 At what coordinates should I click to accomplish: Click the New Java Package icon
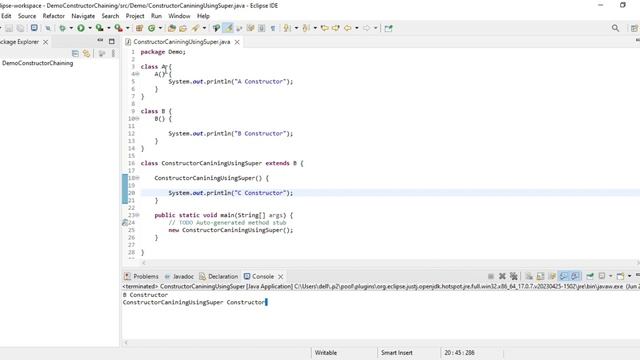point(139,28)
